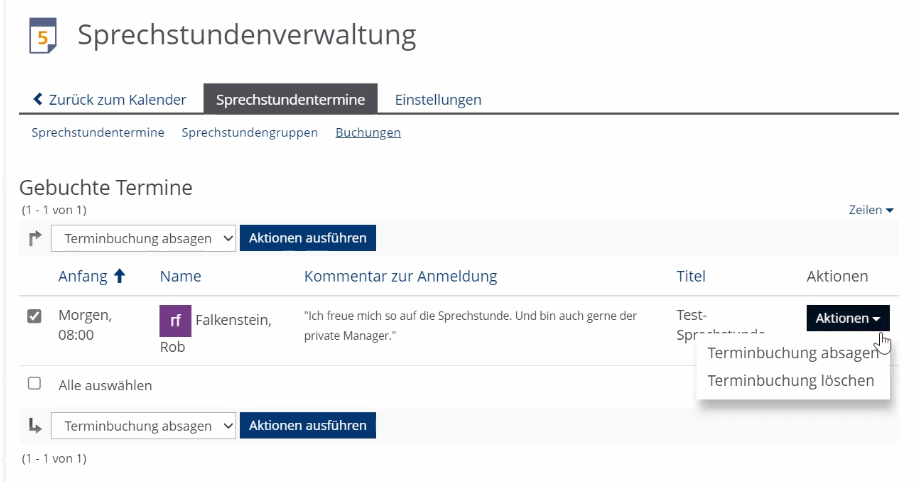Open top 'Terminbuchung absagen' dropdown
The height and width of the screenshot is (482, 916).
[x=143, y=238]
